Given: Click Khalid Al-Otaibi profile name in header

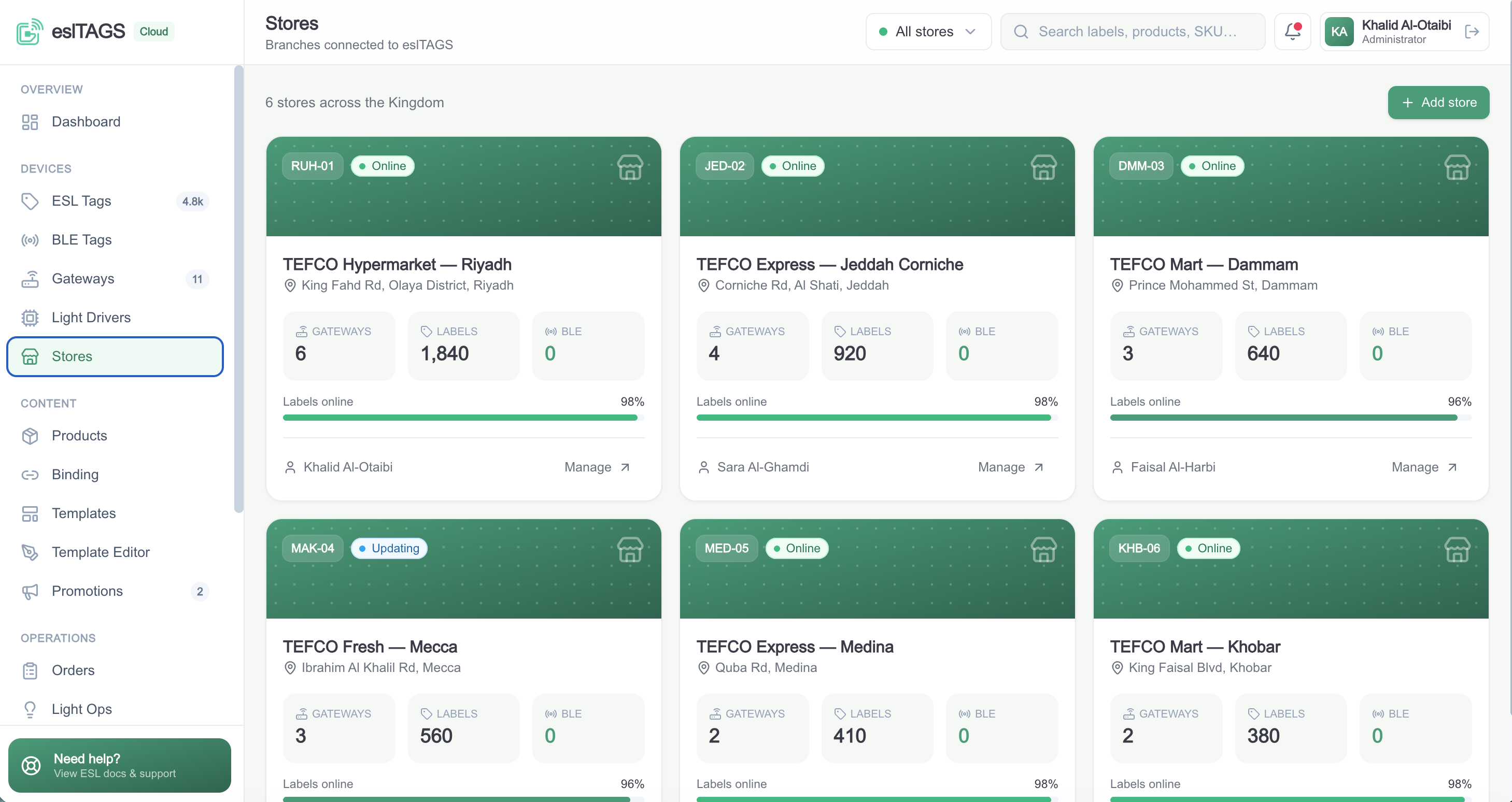Looking at the screenshot, I should (1406, 25).
